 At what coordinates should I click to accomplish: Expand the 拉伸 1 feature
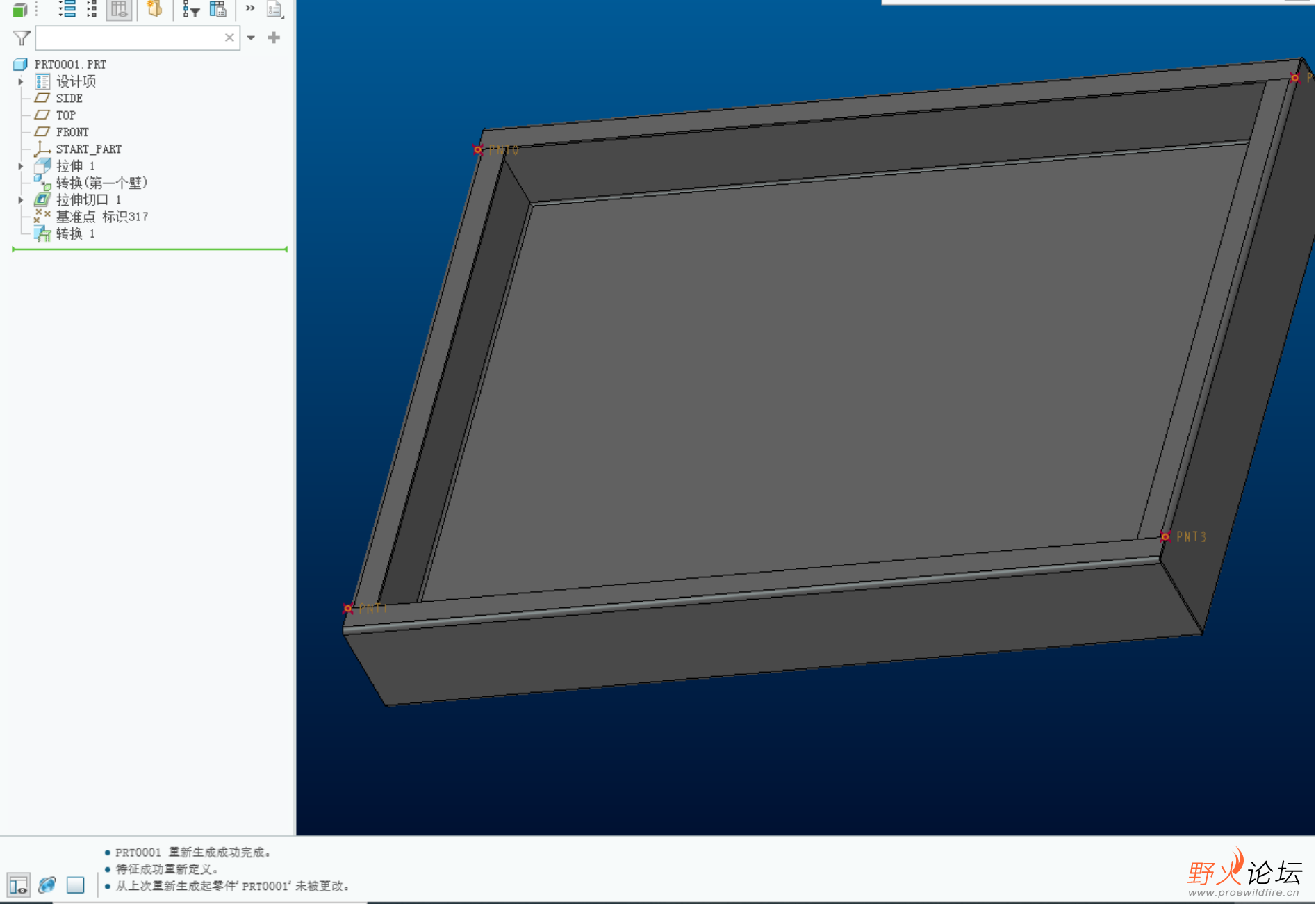(x=21, y=166)
